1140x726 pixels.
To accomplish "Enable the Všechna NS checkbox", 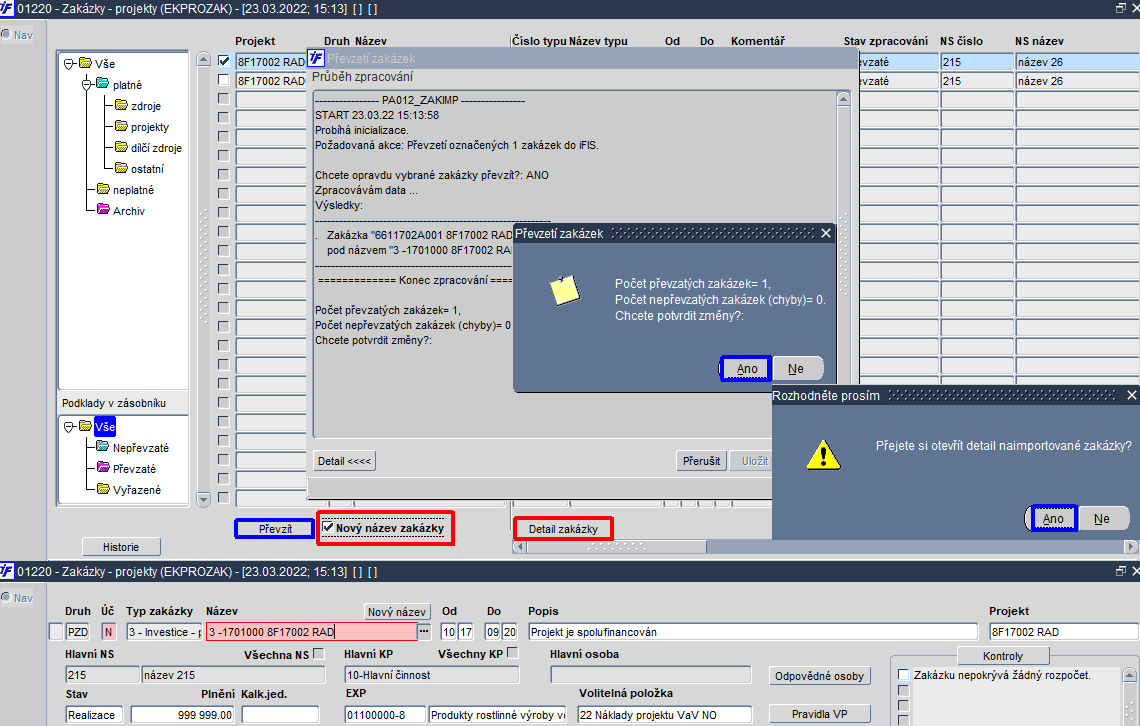I will tap(318, 654).
